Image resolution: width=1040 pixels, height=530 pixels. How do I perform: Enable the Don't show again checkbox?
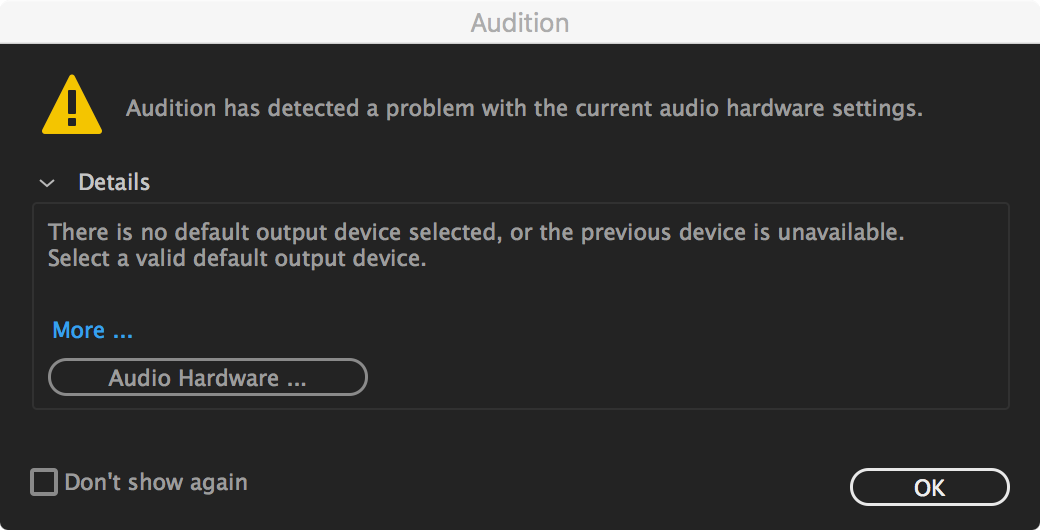click(44, 483)
